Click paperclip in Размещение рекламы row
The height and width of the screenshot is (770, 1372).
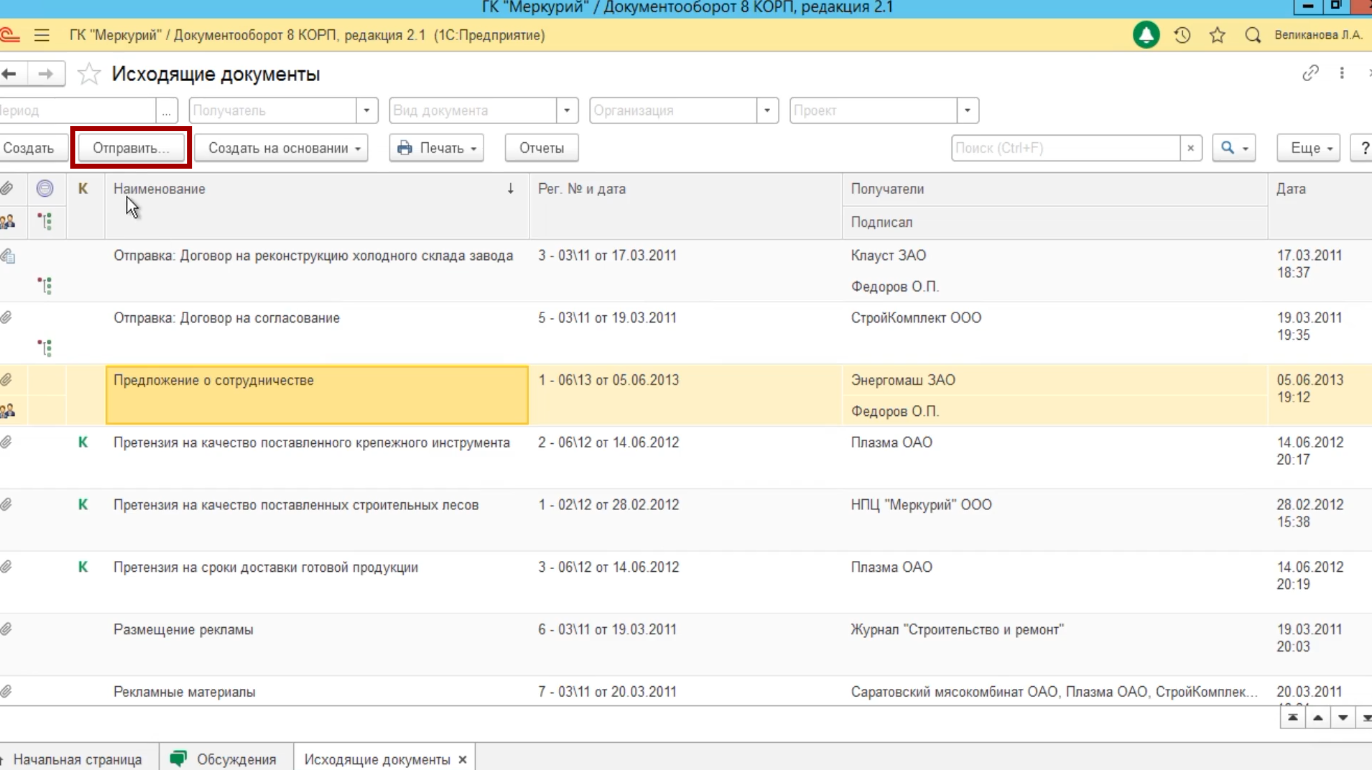point(7,629)
